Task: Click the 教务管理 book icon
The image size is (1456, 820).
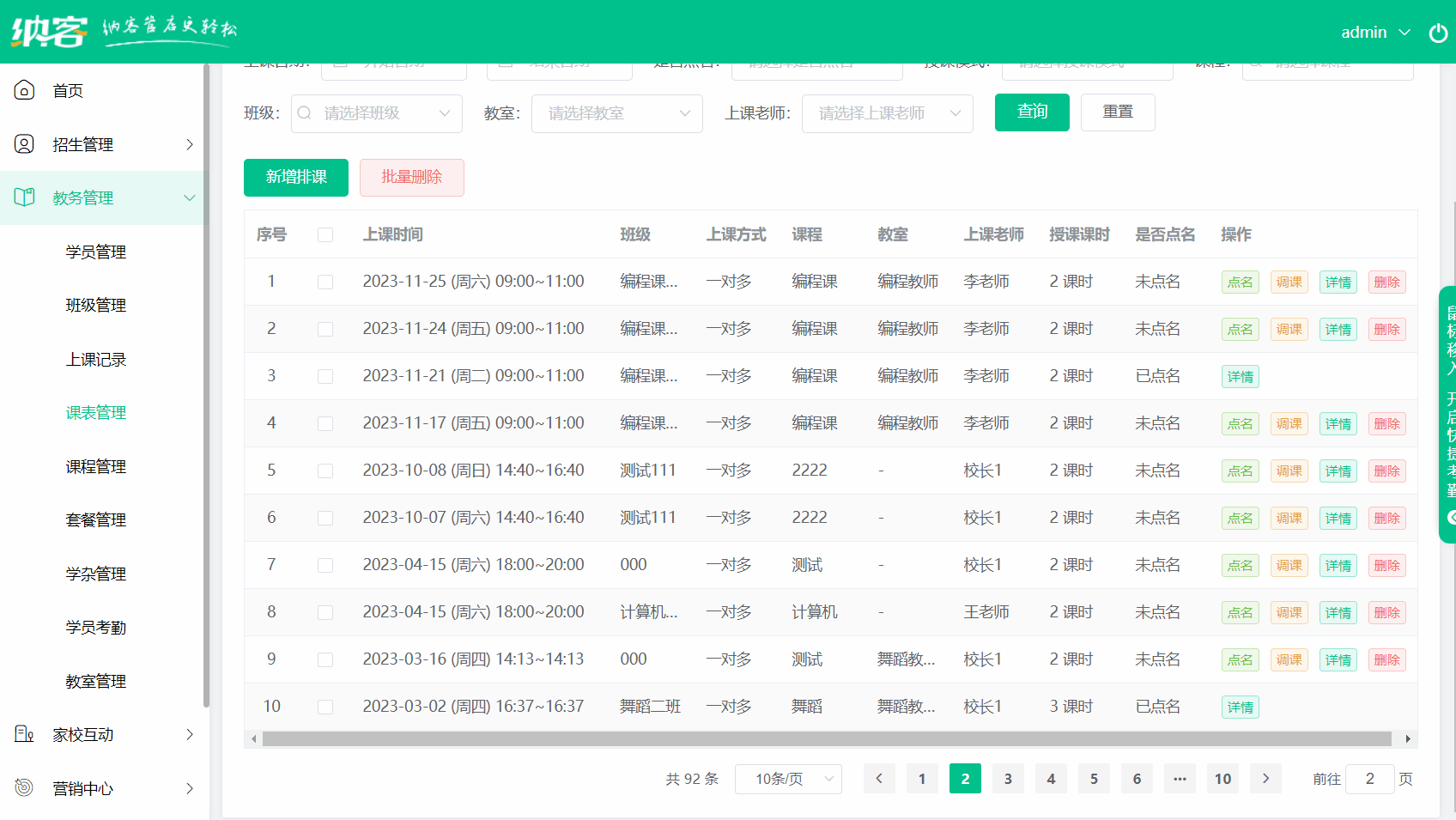Action: 24,197
